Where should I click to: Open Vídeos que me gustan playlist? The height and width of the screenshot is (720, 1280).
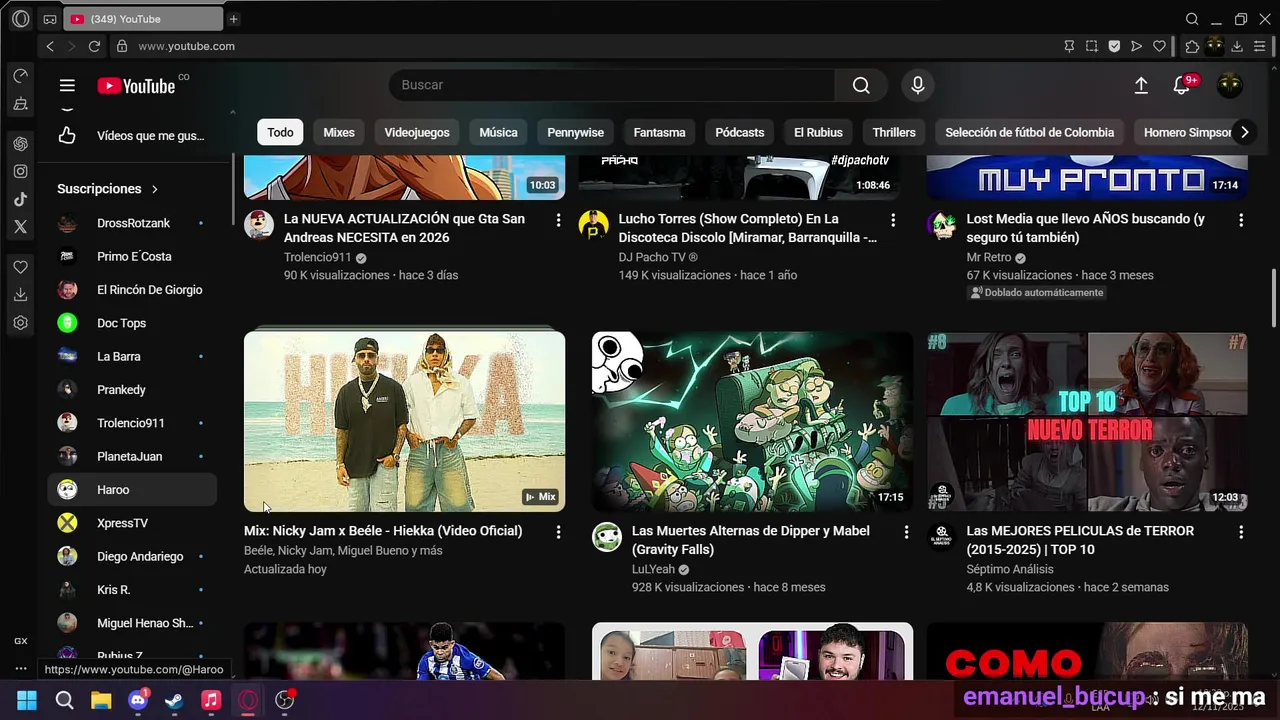(132, 136)
